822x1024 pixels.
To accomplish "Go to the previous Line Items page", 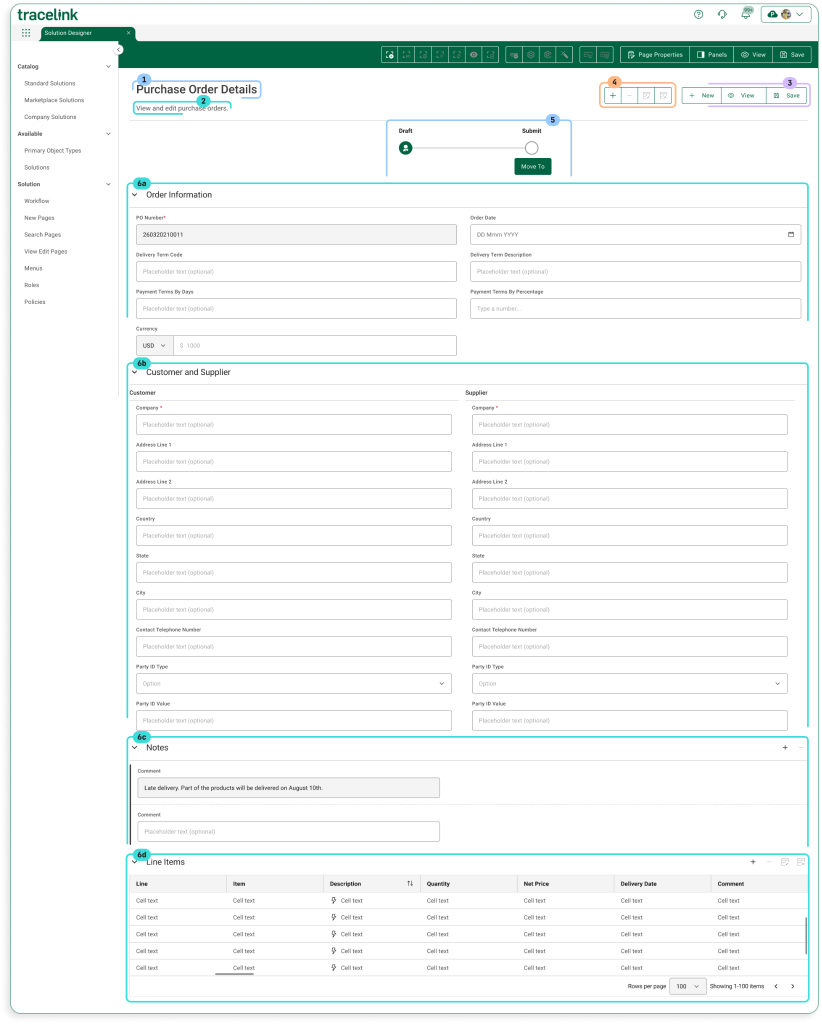I will 776,986.
